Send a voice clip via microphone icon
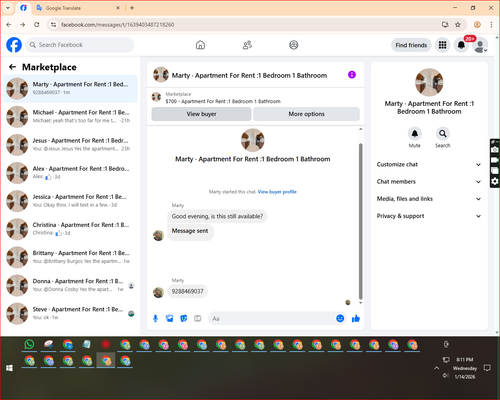 (x=155, y=319)
